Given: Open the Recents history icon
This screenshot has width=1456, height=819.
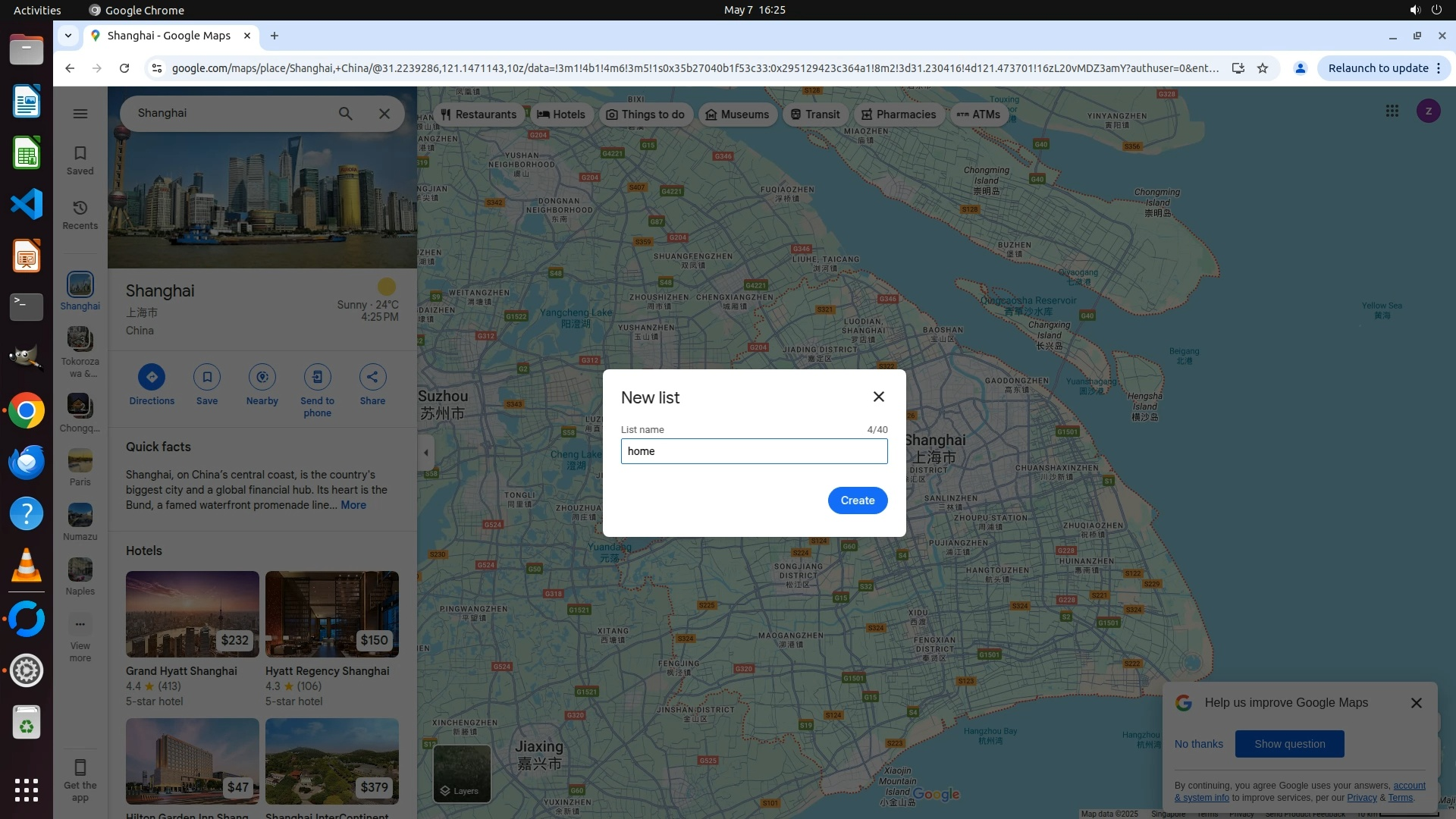Looking at the screenshot, I should click(80, 215).
